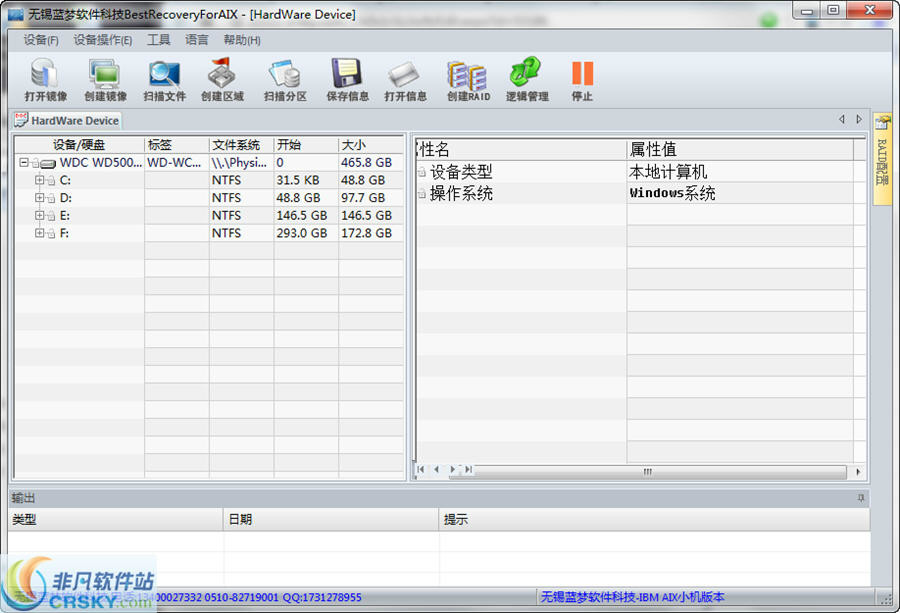
Task: Click the 保存信息 floppy disk icon
Action: click(347, 79)
